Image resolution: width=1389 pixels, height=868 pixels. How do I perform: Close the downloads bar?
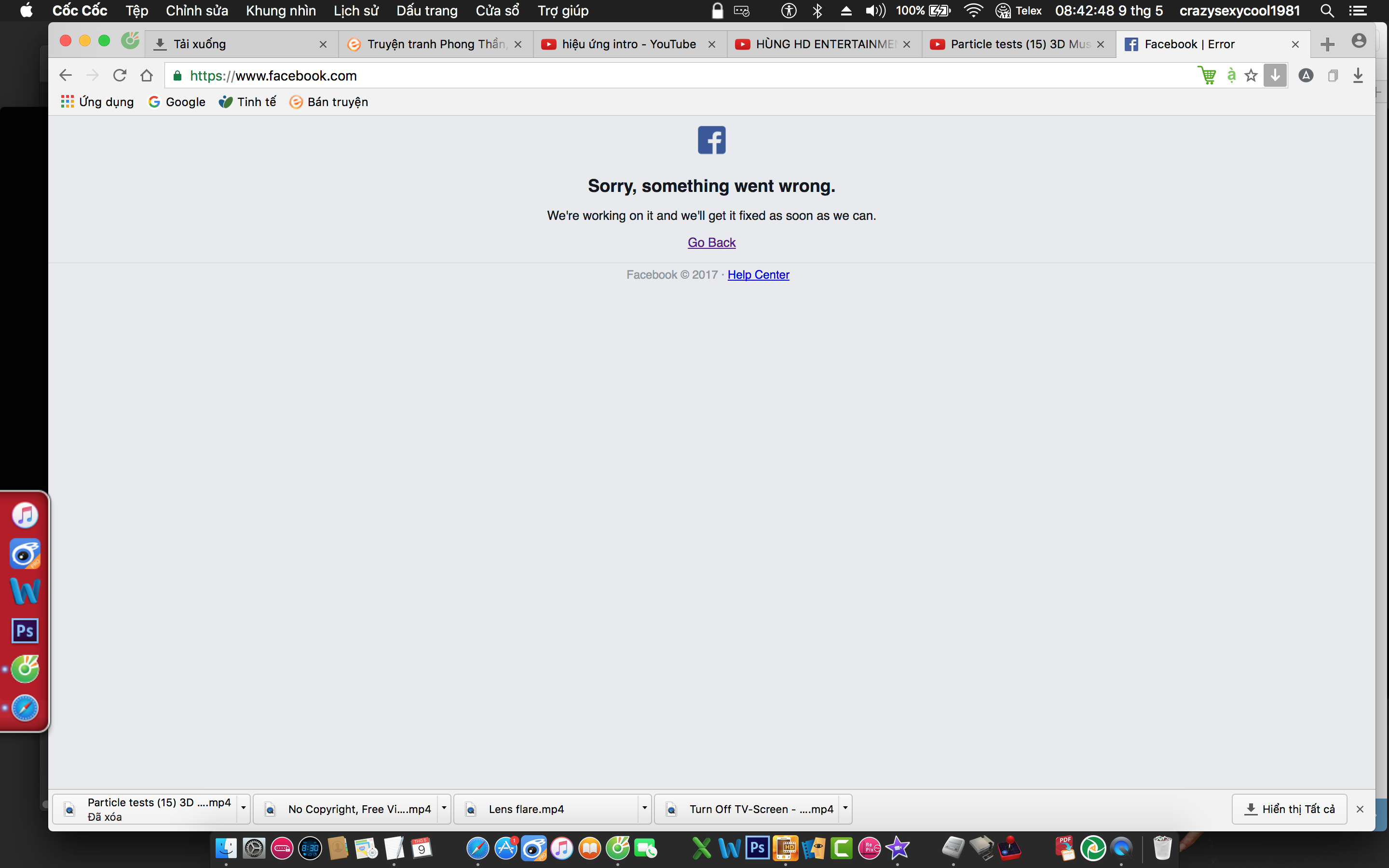1360,809
